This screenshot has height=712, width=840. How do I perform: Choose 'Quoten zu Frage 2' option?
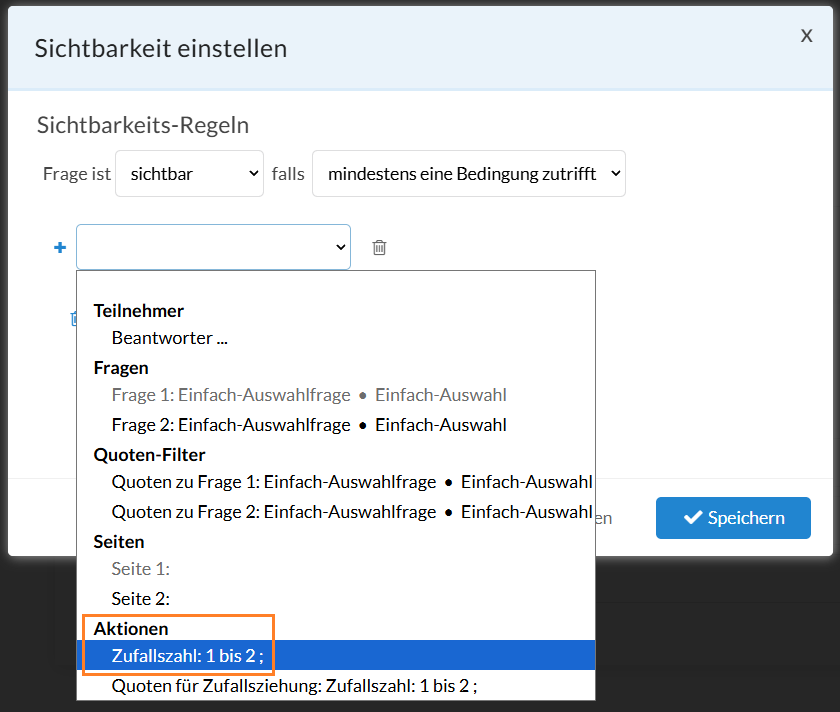(x=336, y=512)
